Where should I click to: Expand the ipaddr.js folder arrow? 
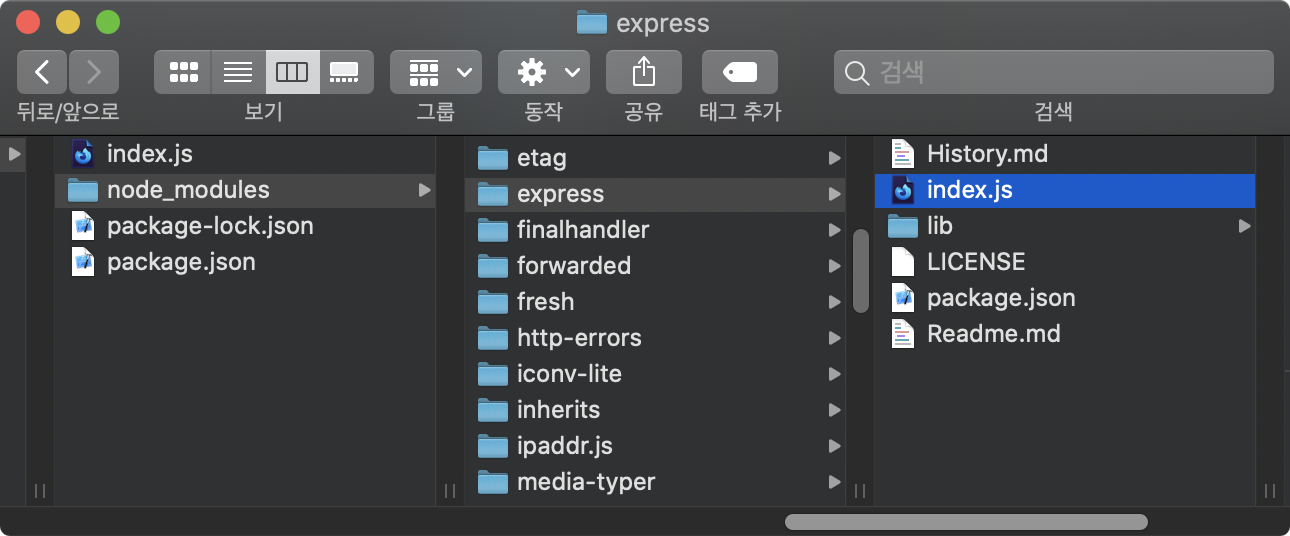point(834,446)
